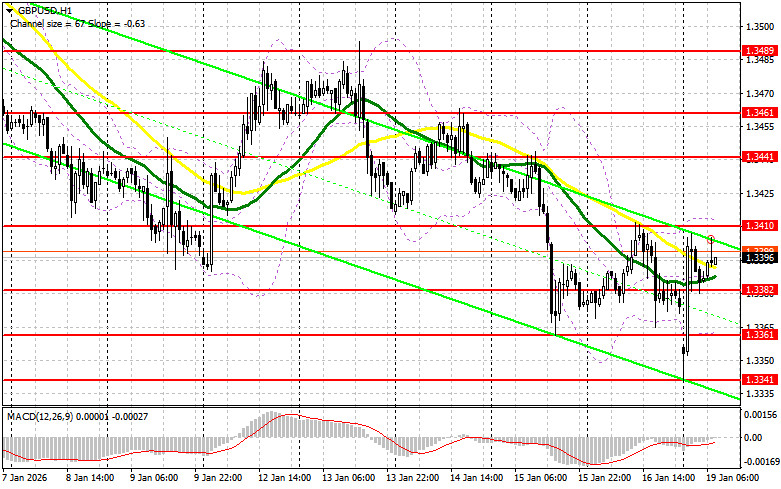Click the 1.3441 red price label
Viewport: 781px width, 489px height.
tap(760, 157)
